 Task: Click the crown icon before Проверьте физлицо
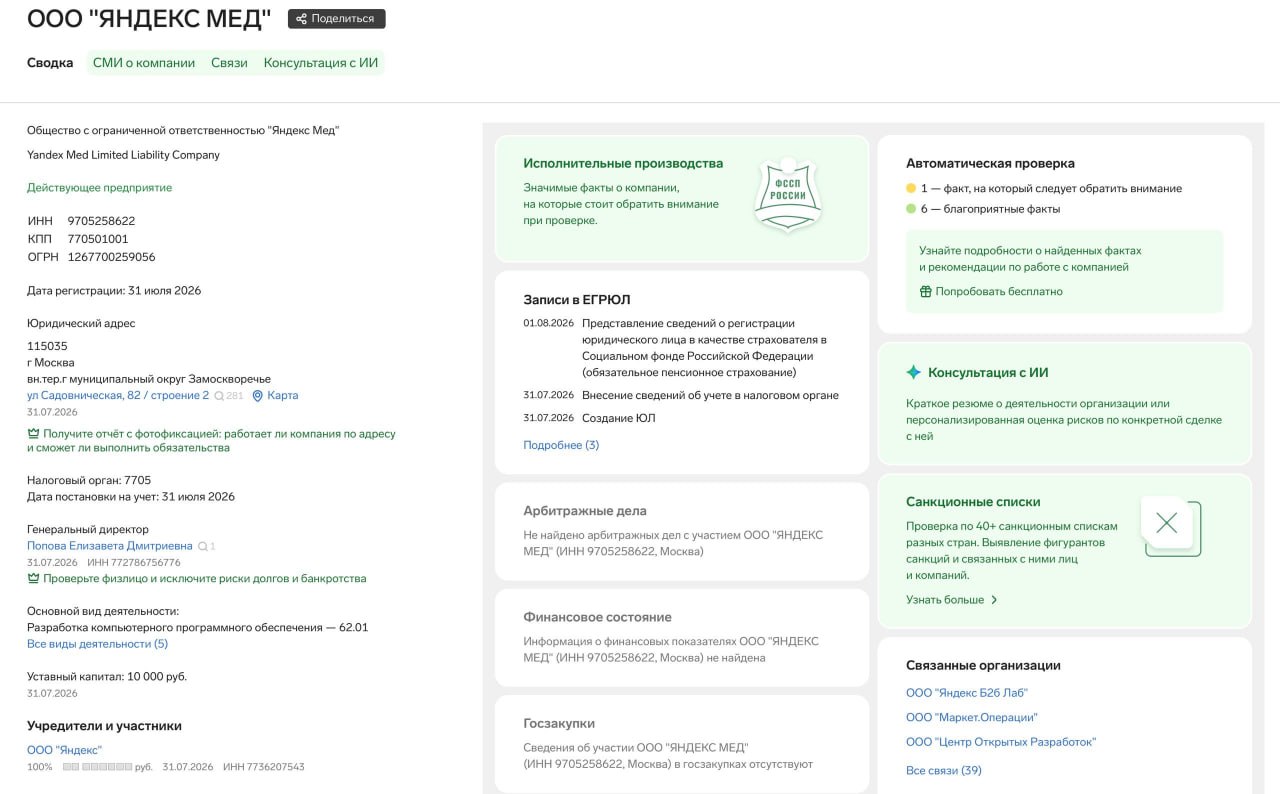(x=33, y=579)
